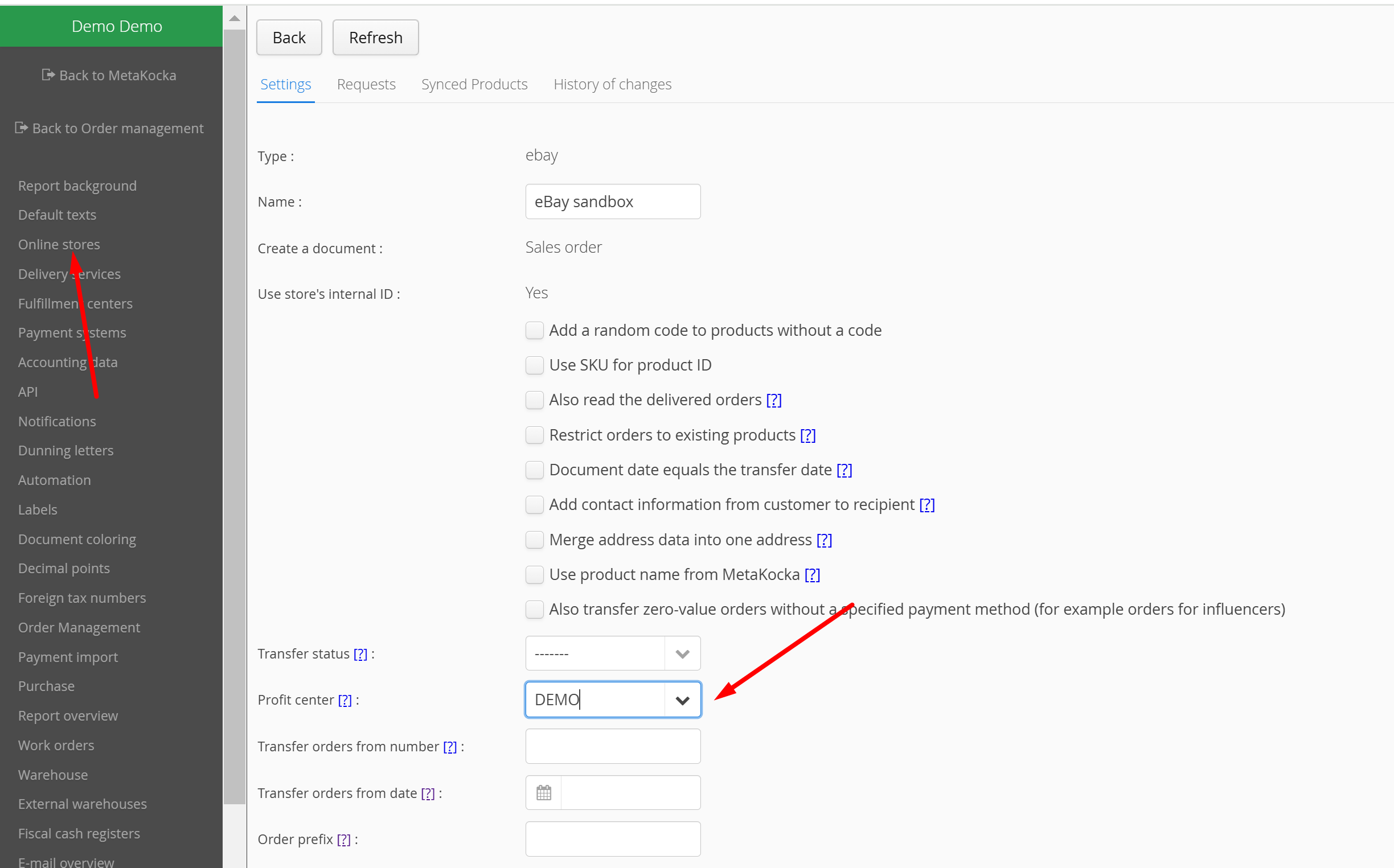1394x868 pixels.
Task: Expand the Transfer status dropdown
Action: tap(682, 654)
